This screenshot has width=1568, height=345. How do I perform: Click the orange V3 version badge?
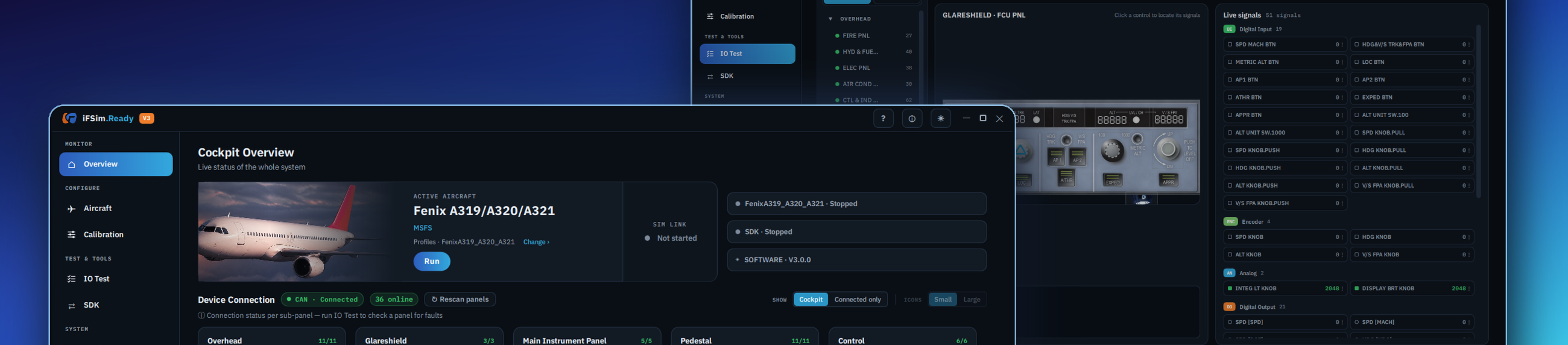[147, 118]
